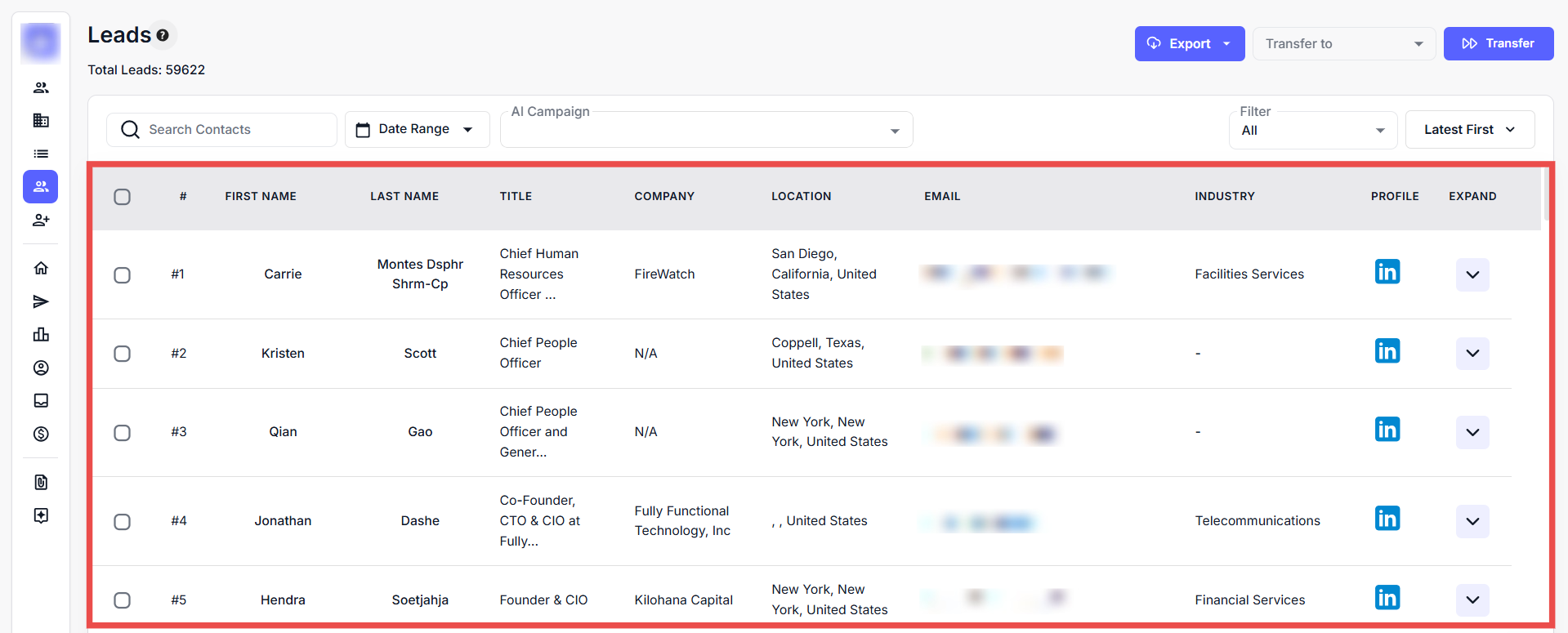Open the dollar sign billing icon

(41, 434)
